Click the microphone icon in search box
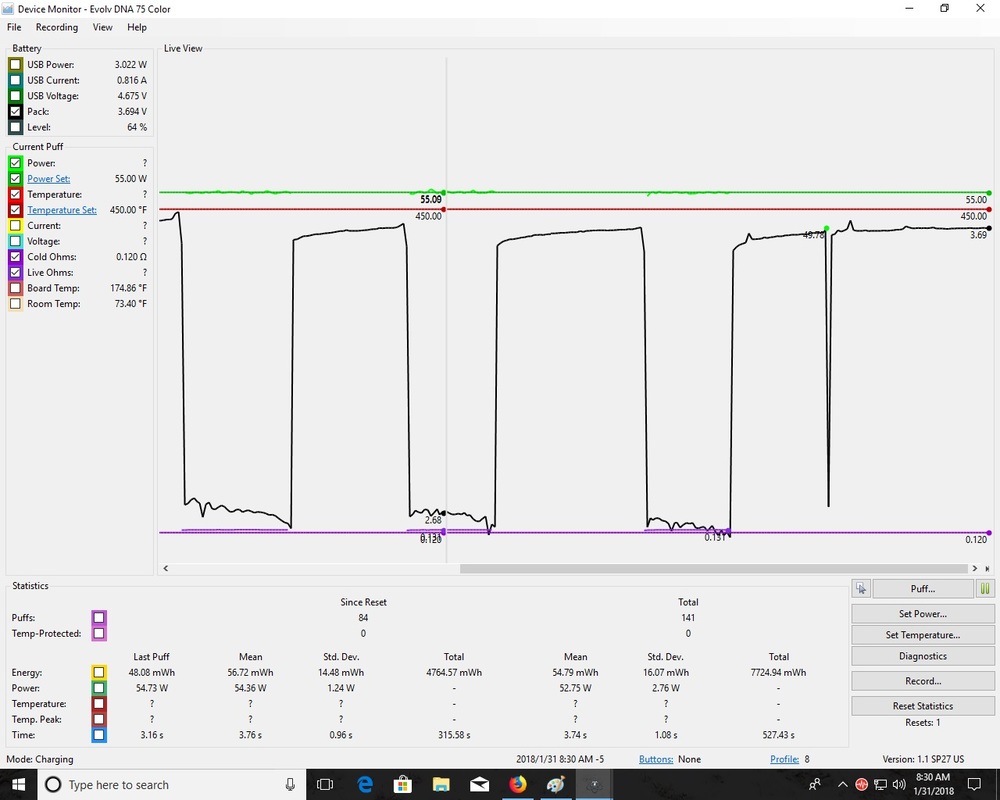Image resolution: width=1000 pixels, height=800 pixels. pyautogui.click(x=290, y=785)
